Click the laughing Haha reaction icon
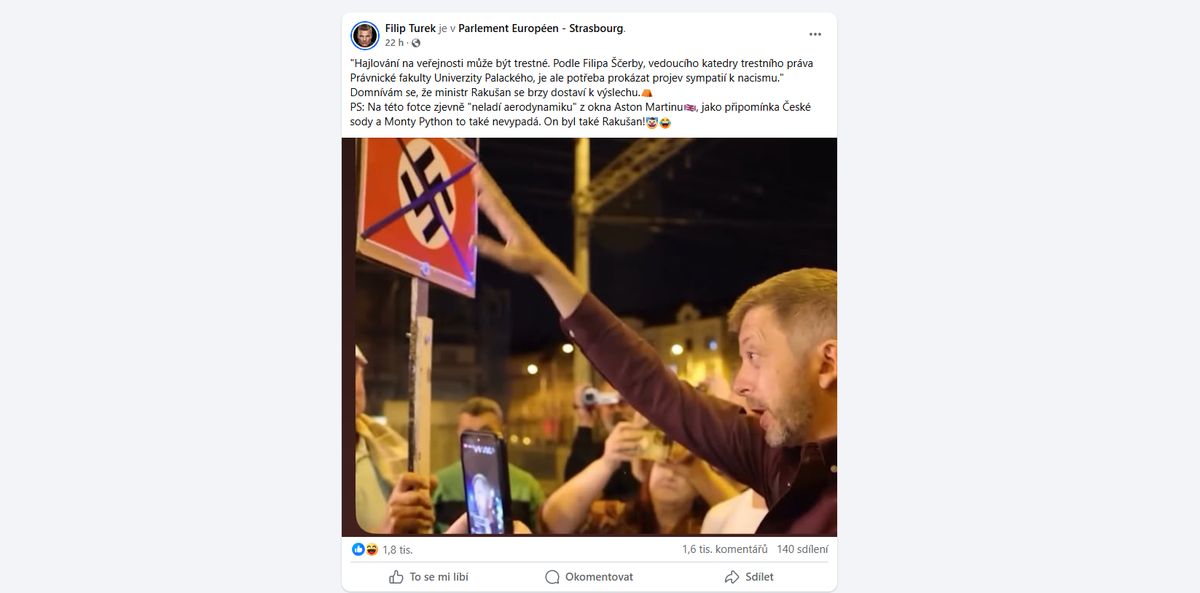1200x593 pixels. pyautogui.click(x=371, y=549)
